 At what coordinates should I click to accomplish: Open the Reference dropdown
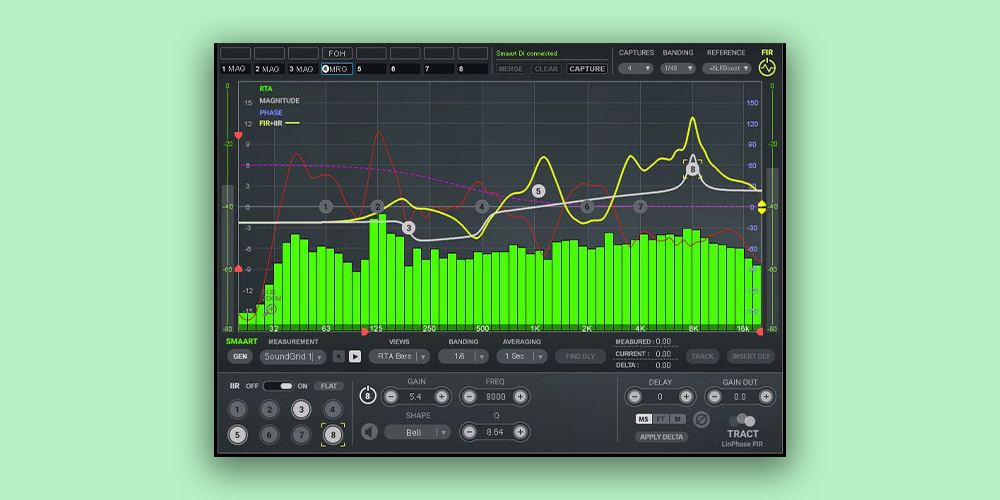coord(727,68)
